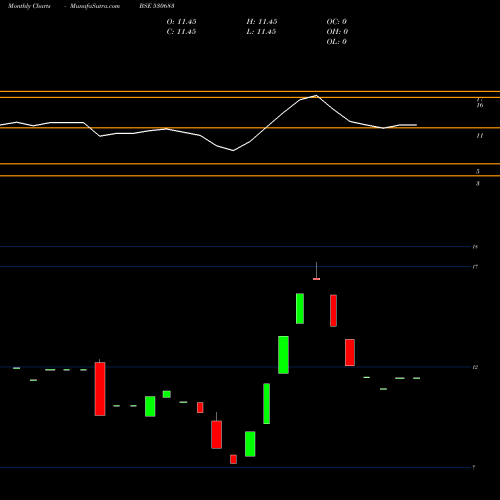Click the "16" indicator axis label
The height and width of the screenshot is (500, 500).
pyautogui.click(x=480, y=105)
